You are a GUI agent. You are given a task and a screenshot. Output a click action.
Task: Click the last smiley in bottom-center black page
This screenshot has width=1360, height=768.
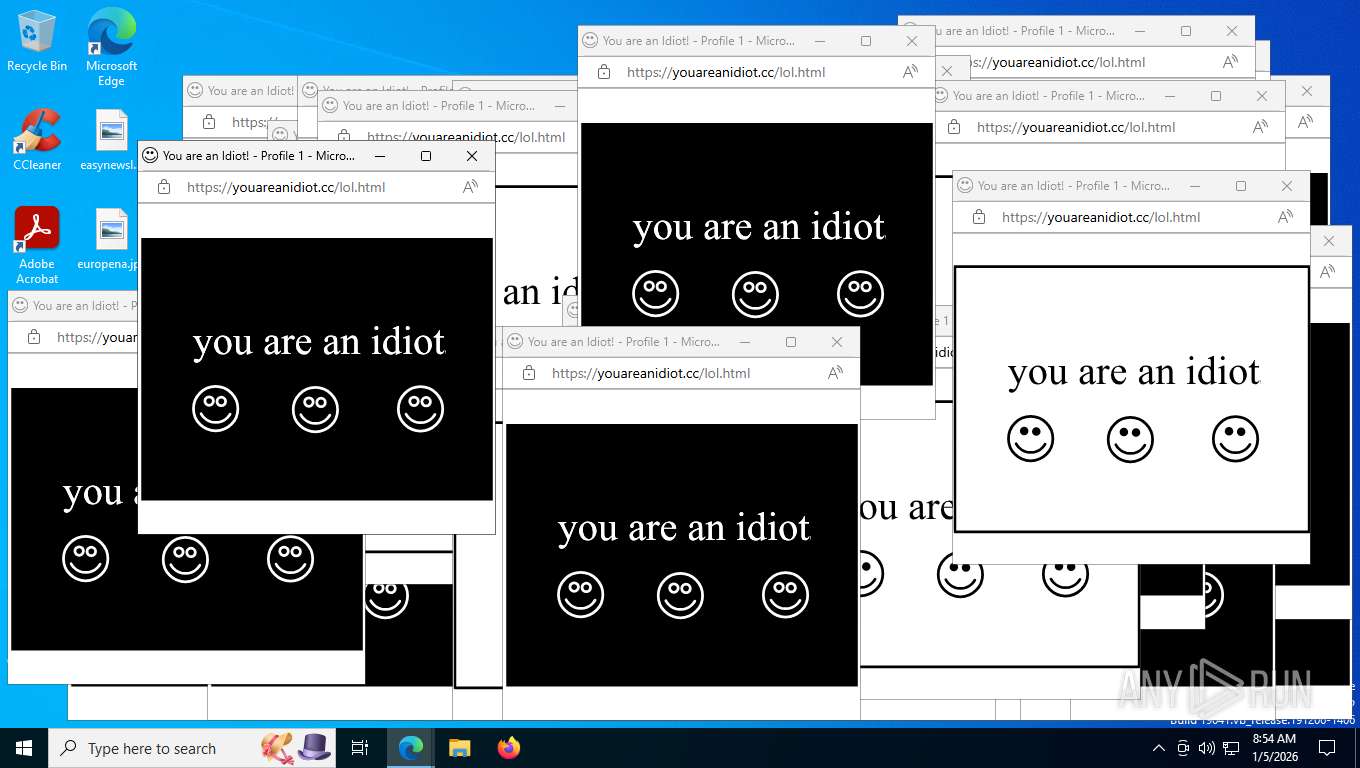785,595
